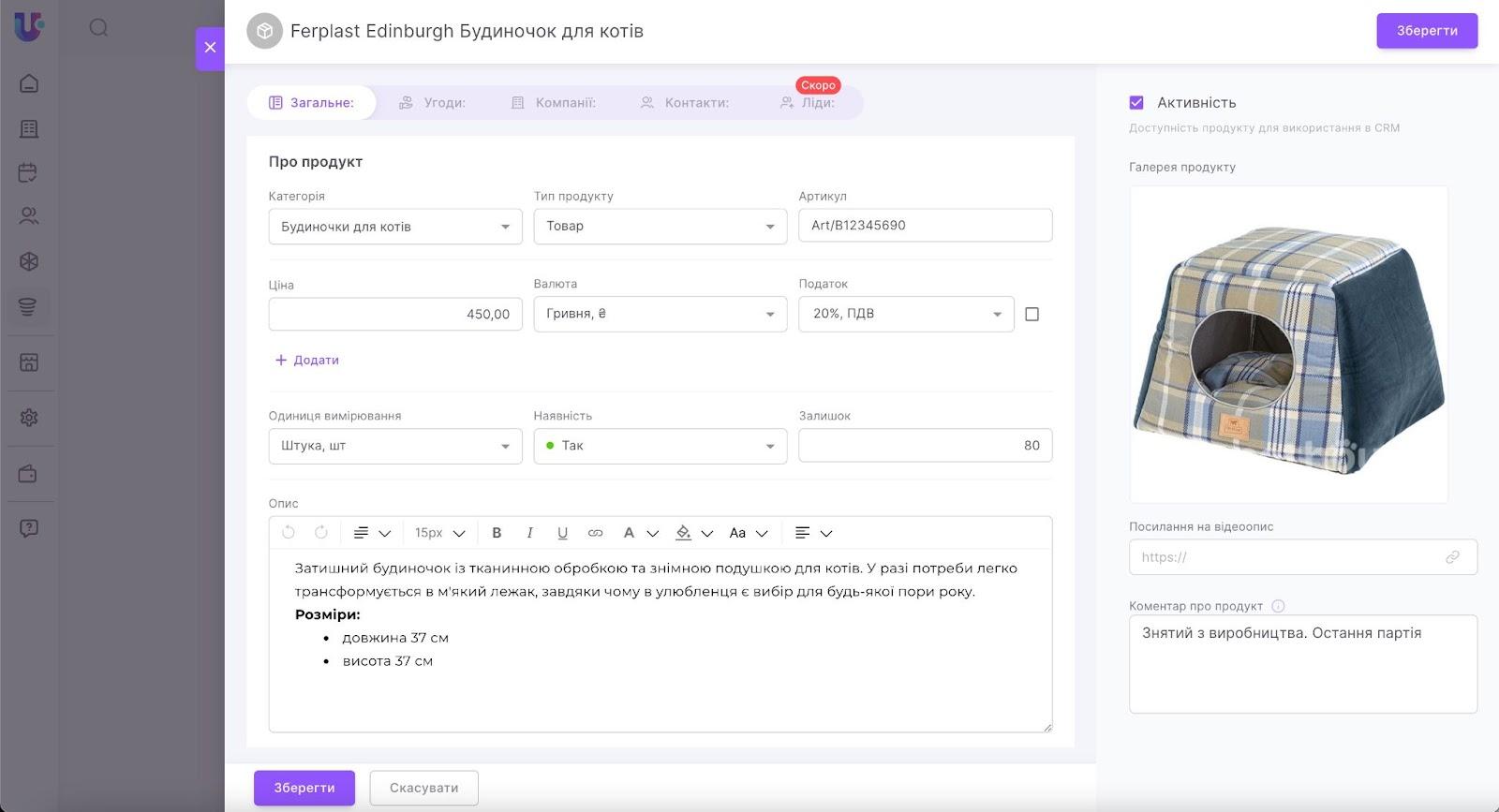Click the Скасувати button
Image resolution: width=1499 pixels, height=812 pixels.
tap(423, 788)
